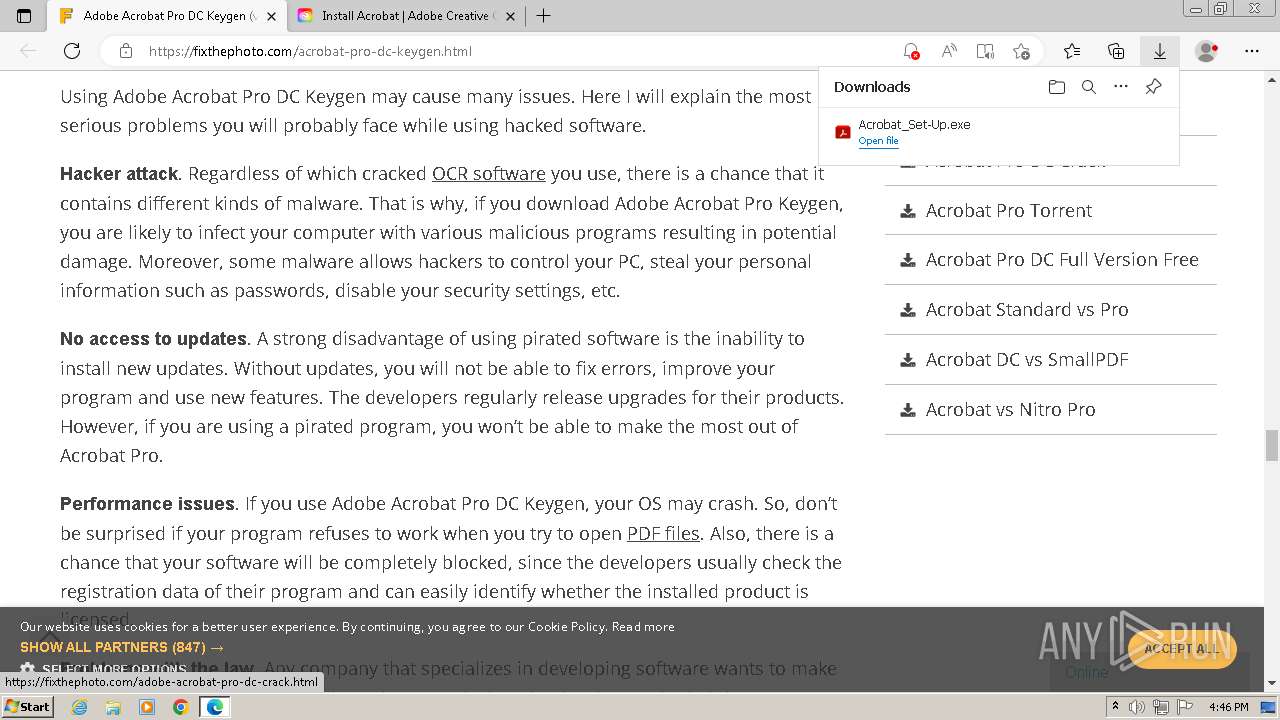The height and width of the screenshot is (720, 1280).
Task: Open the browser profile avatar
Action: pyautogui.click(x=1207, y=51)
